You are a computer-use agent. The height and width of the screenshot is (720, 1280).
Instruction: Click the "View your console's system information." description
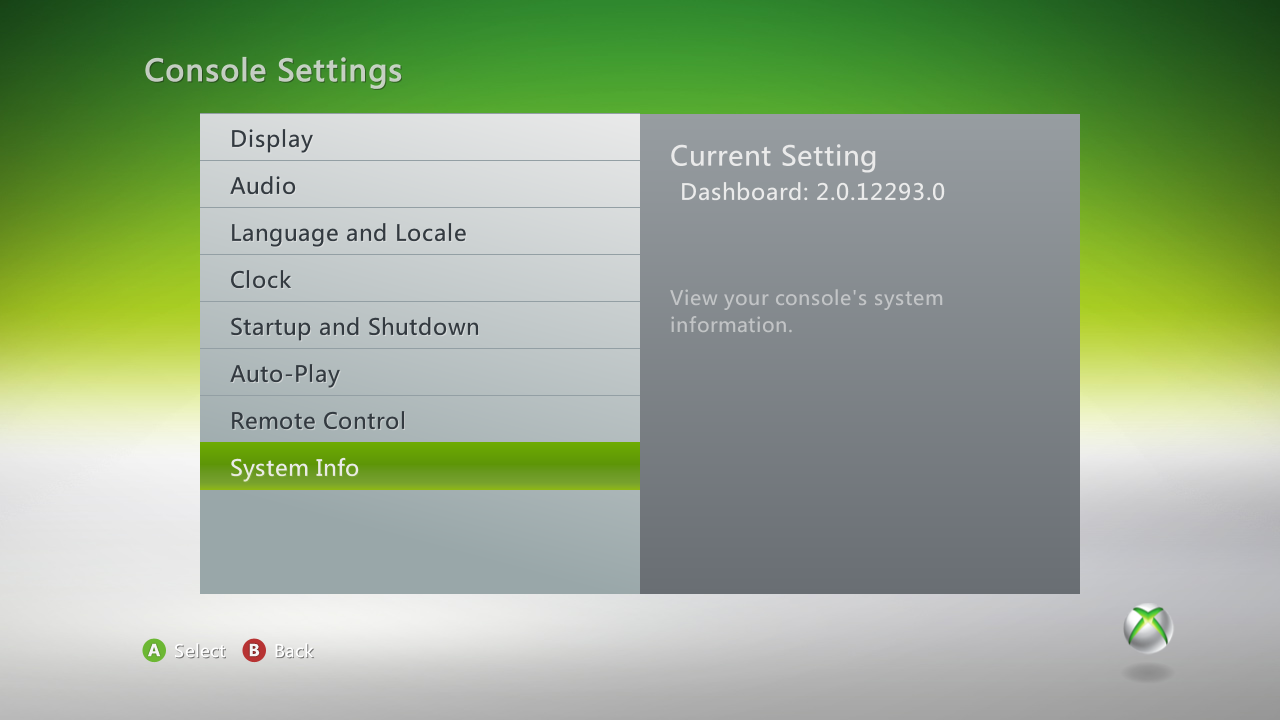click(807, 311)
